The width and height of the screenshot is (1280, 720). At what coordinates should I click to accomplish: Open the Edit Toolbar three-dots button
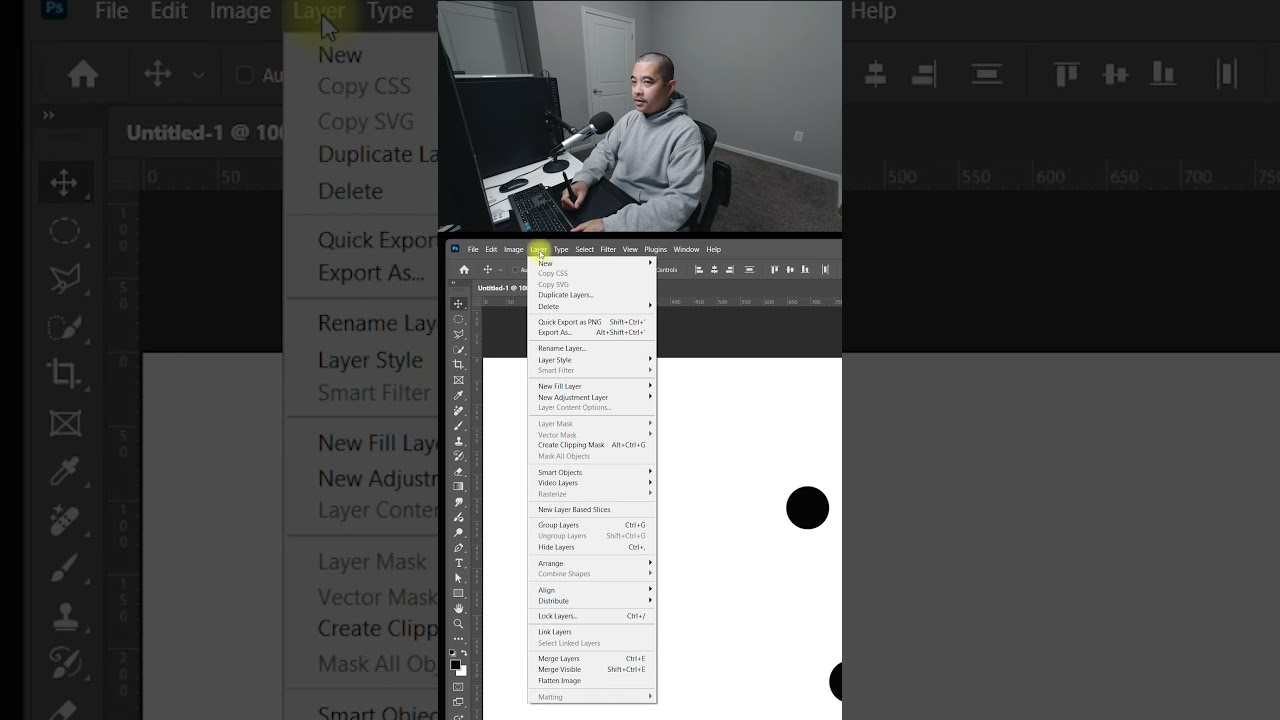coord(459,639)
